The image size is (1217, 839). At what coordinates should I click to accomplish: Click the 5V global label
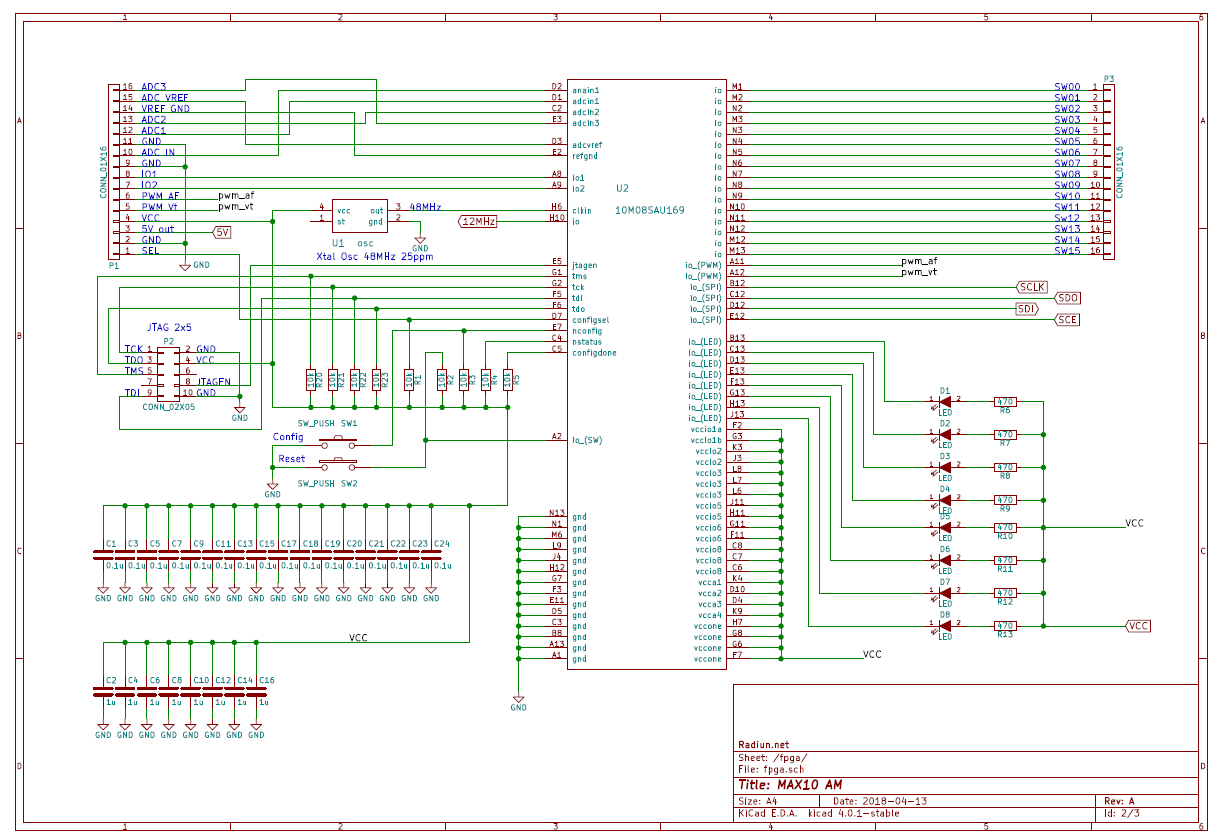click(x=222, y=232)
